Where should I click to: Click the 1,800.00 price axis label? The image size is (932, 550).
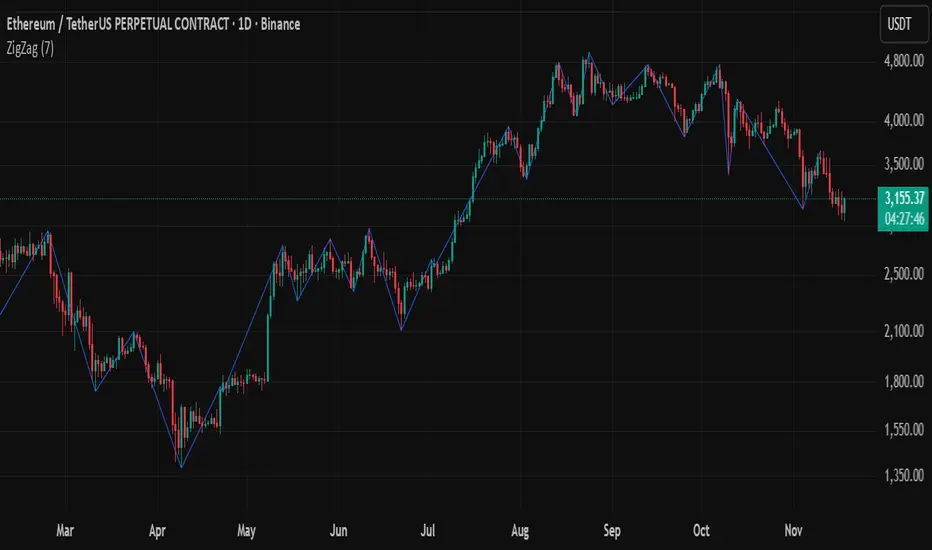click(903, 381)
